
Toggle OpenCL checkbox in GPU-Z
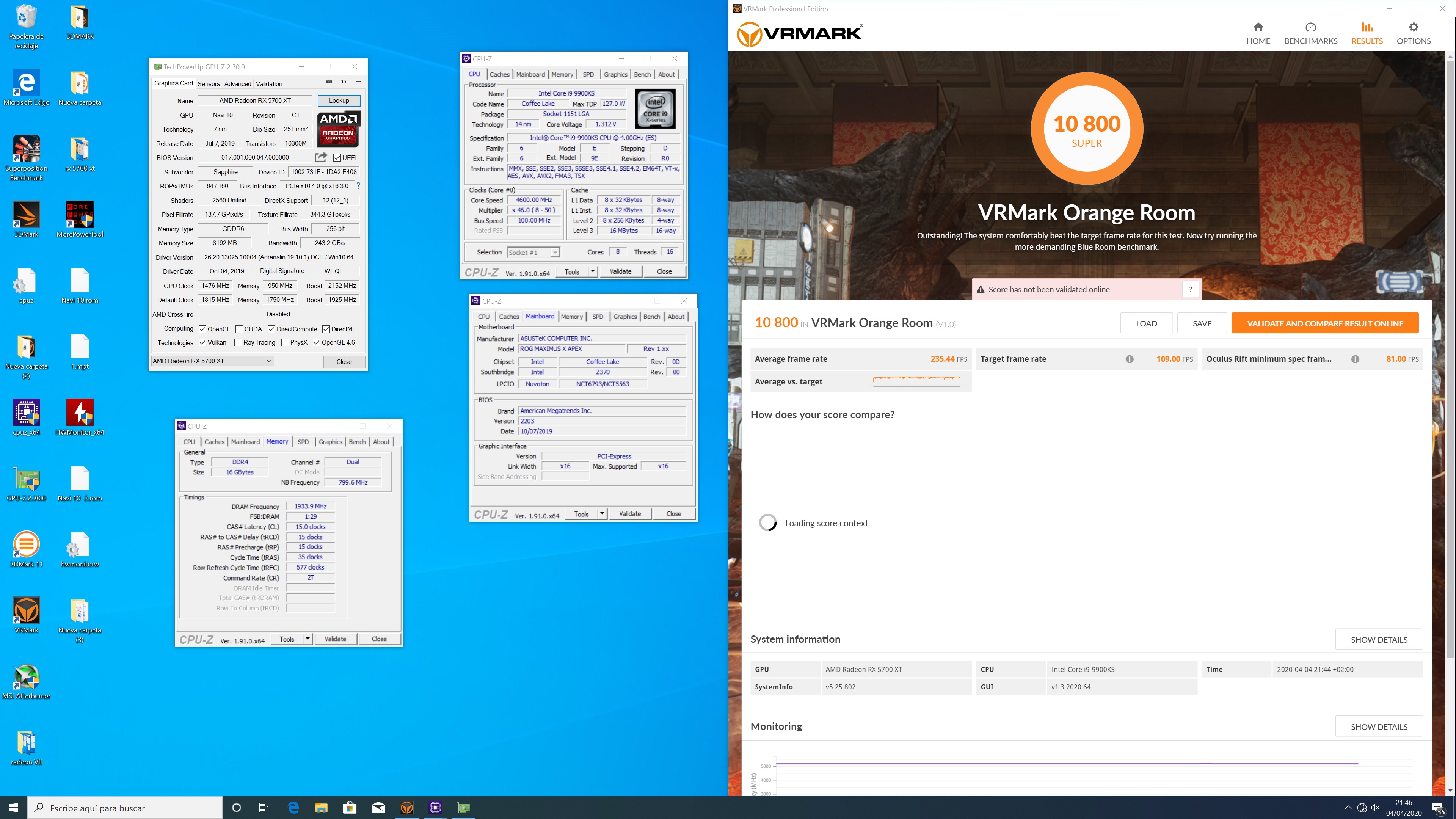coord(202,329)
